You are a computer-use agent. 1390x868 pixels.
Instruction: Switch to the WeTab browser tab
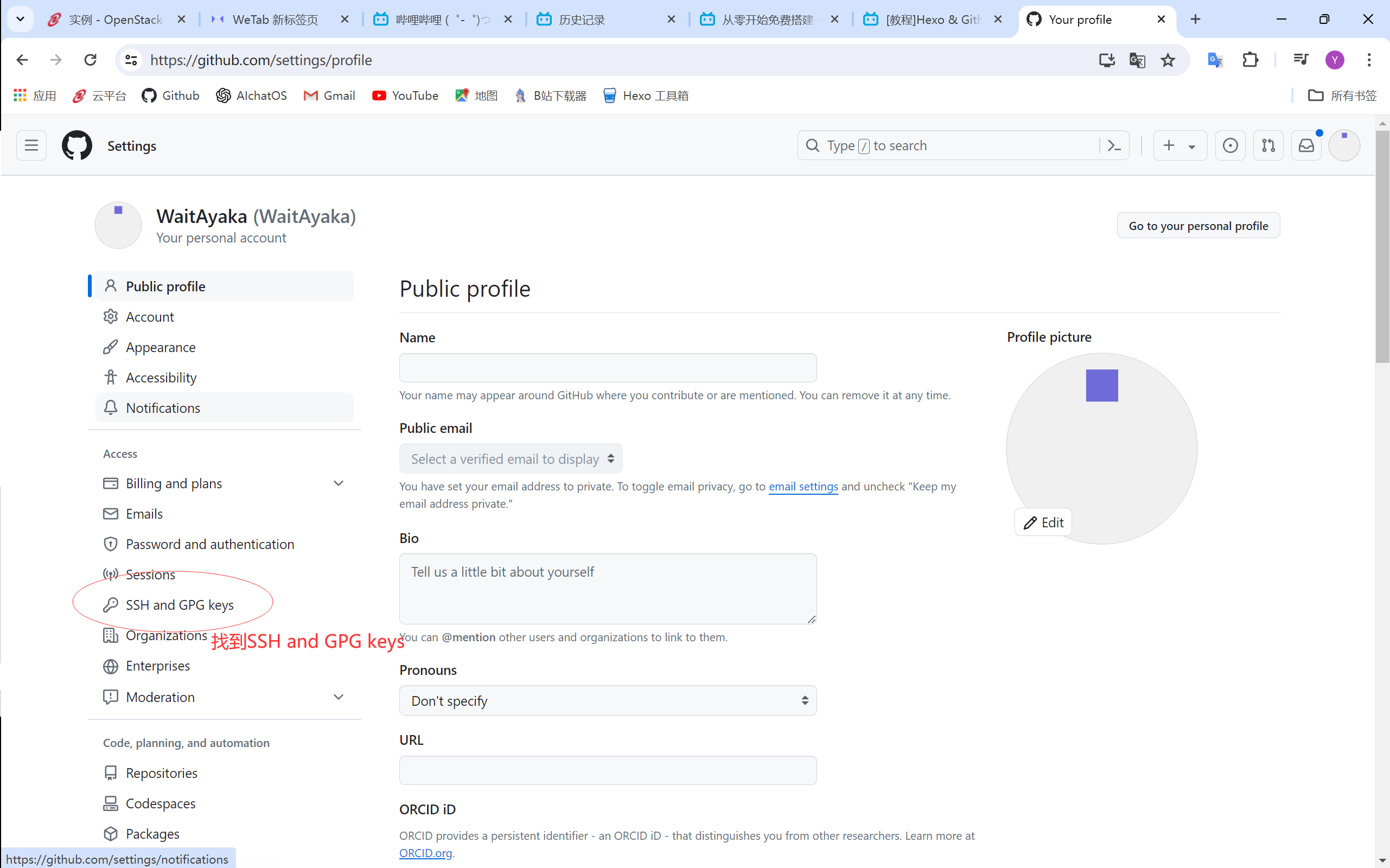coord(276,20)
